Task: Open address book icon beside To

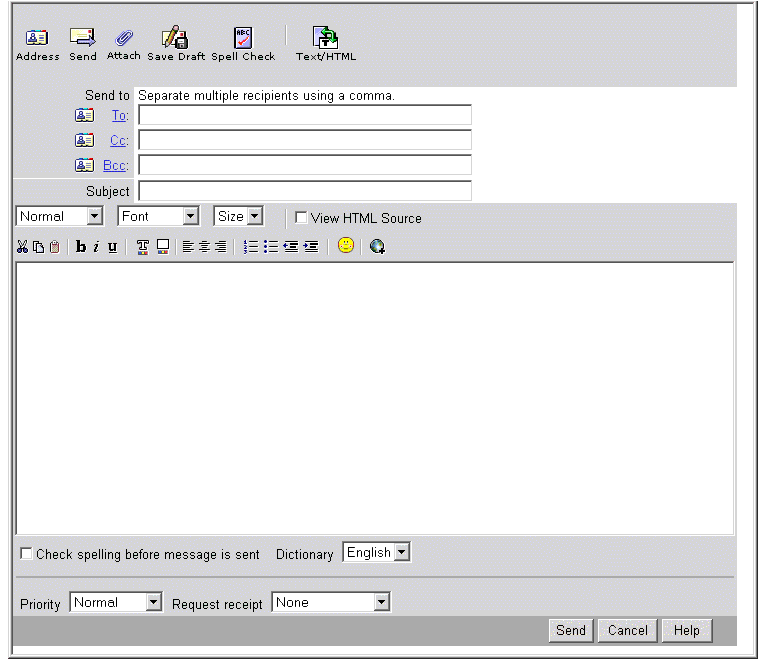Action: (x=84, y=115)
